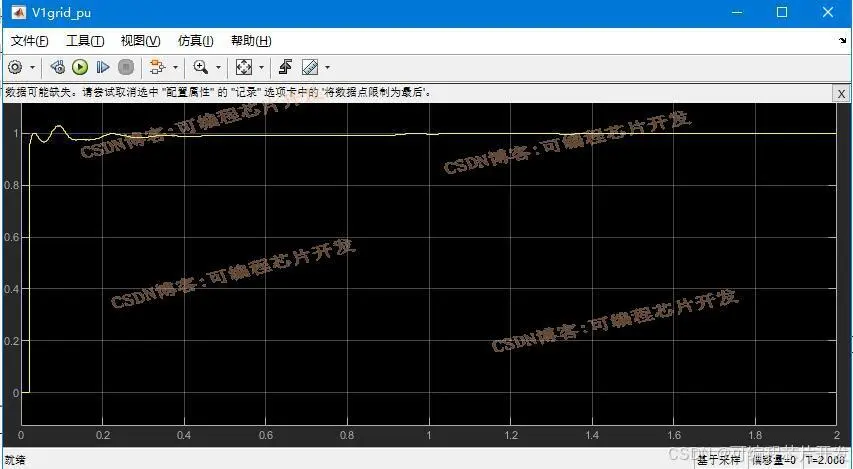Open the 文件(F) menu
Screen dimensions: 853x469
tap(29, 41)
